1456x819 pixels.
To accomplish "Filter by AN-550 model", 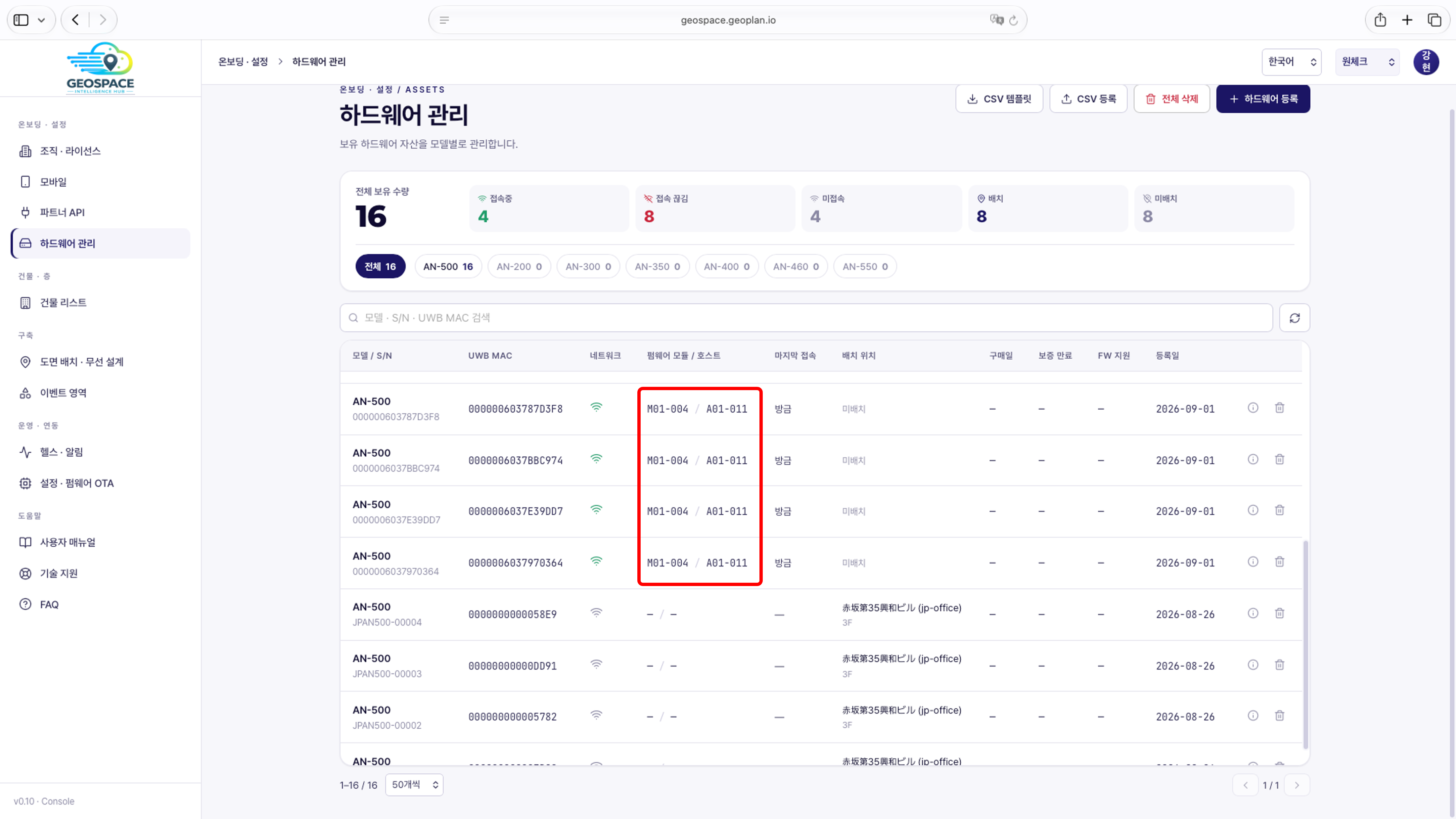I will (865, 267).
